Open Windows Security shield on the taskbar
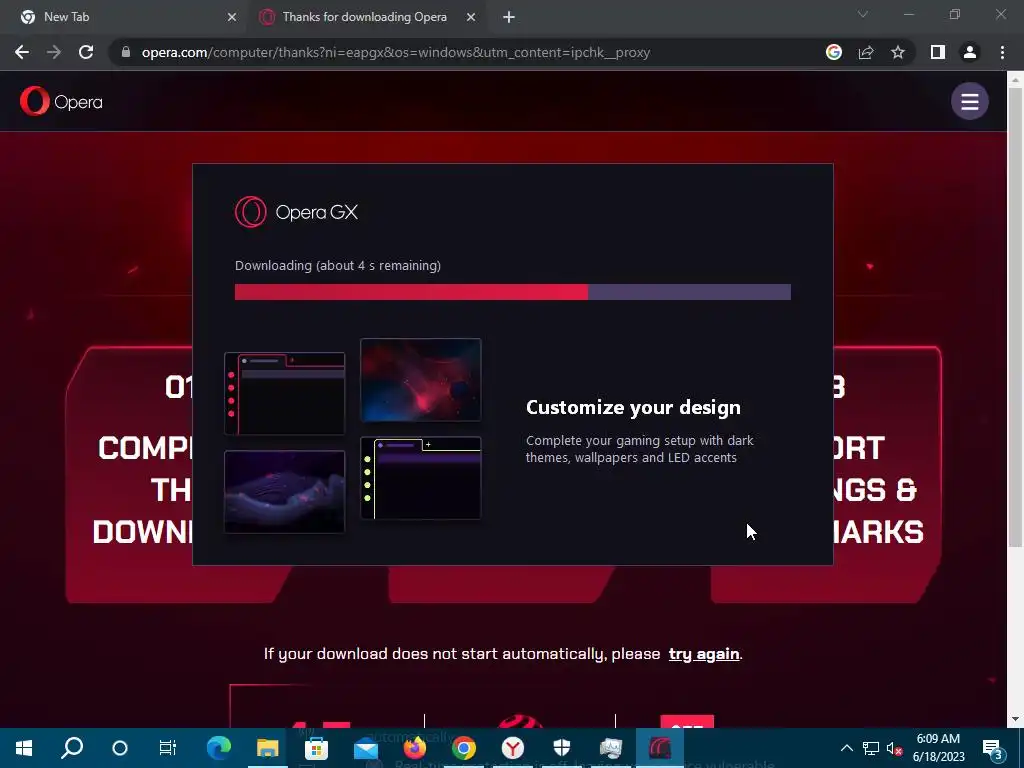Image resolution: width=1024 pixels, height=768 pixels. [x=562, y=748]
